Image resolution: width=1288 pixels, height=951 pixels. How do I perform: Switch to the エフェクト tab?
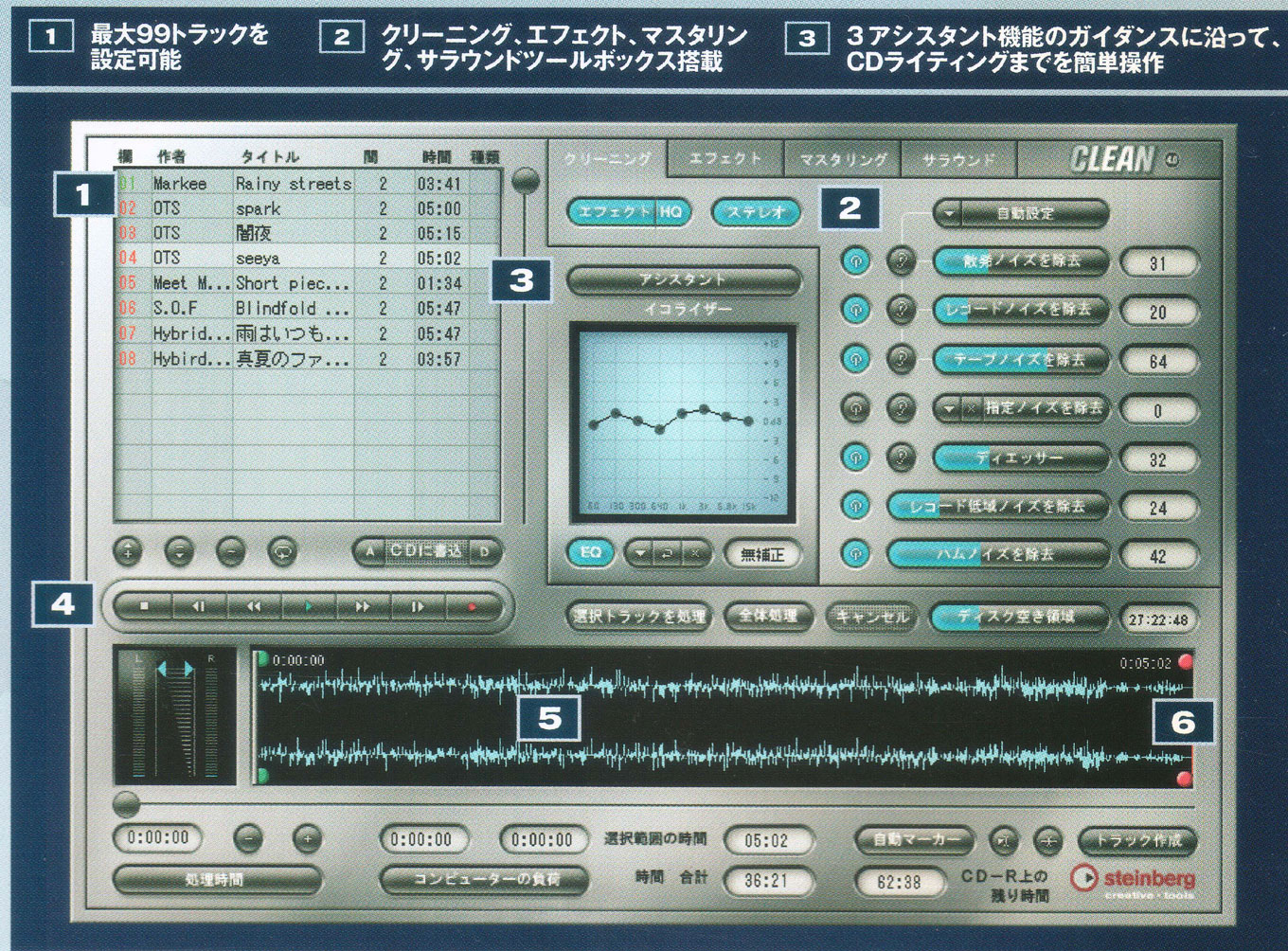coord(725,159)
